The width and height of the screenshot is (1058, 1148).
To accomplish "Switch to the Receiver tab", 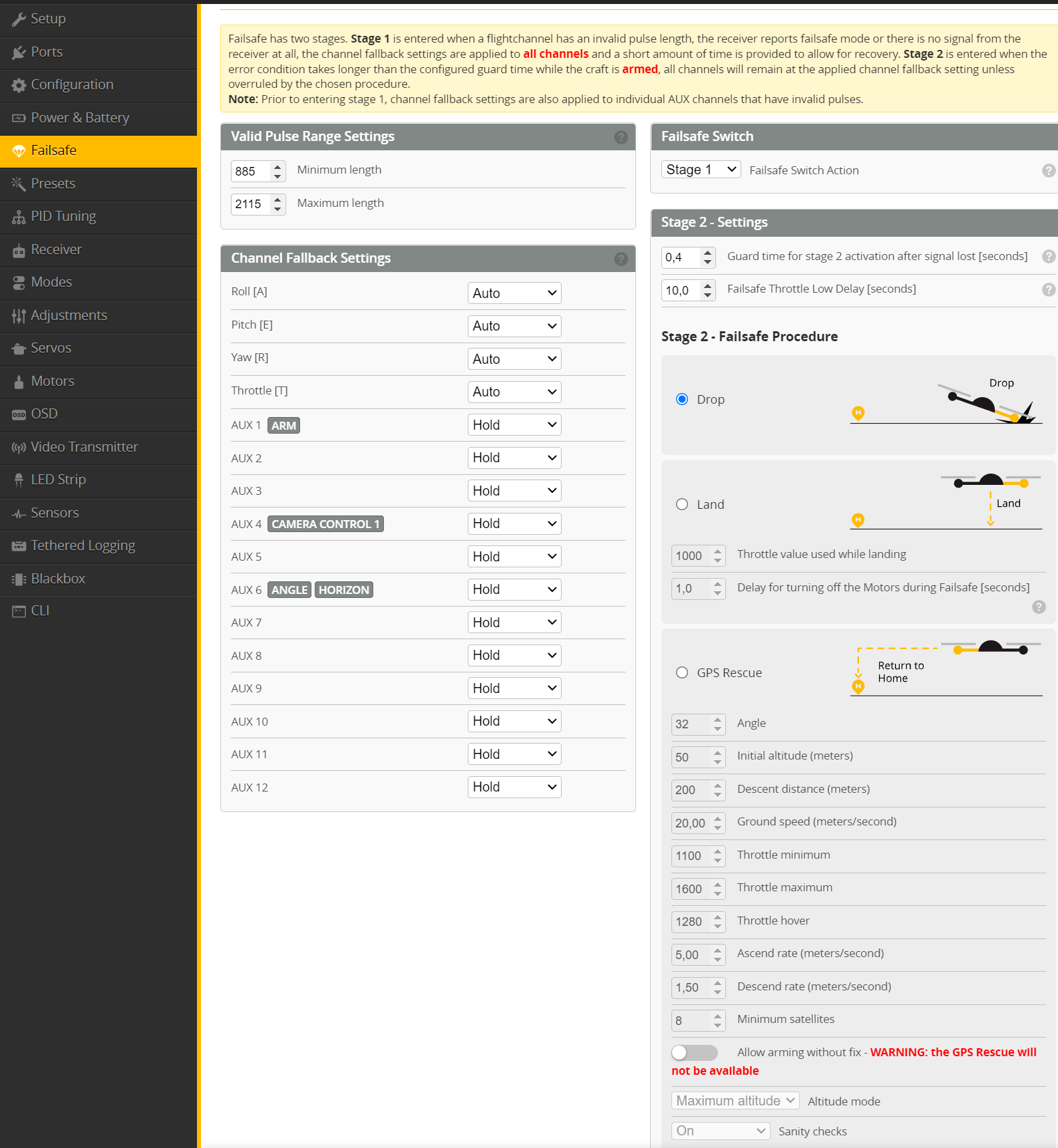I will pos(56,249).
